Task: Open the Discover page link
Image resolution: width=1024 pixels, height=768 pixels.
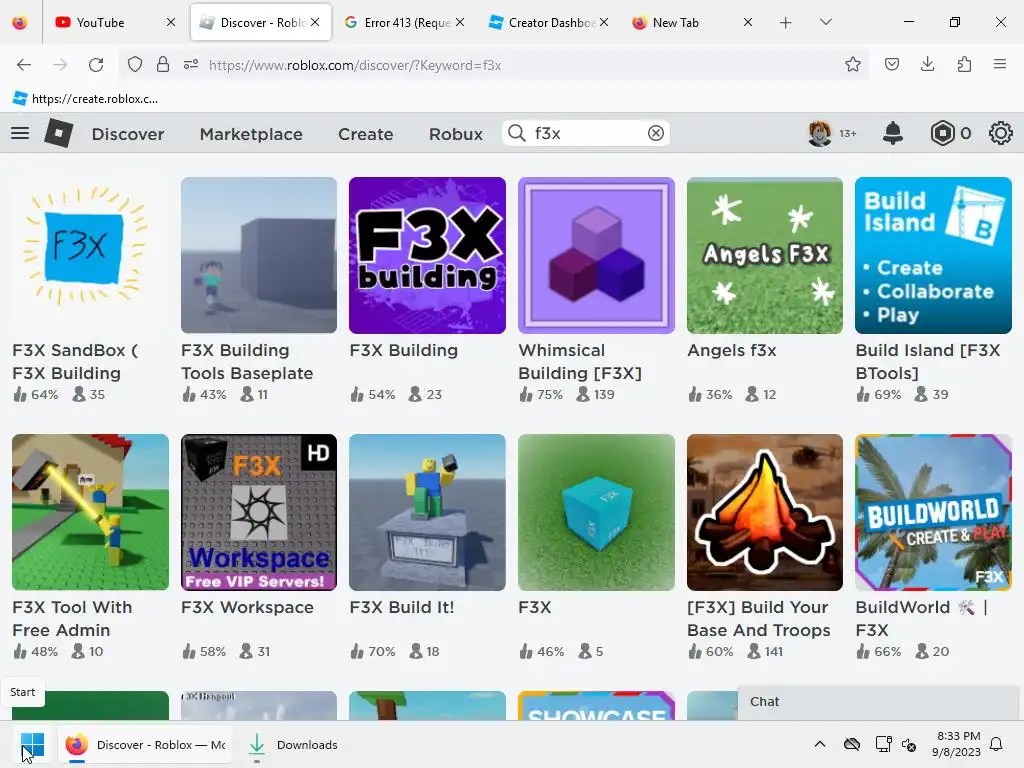Action: (x=128, y=134)
